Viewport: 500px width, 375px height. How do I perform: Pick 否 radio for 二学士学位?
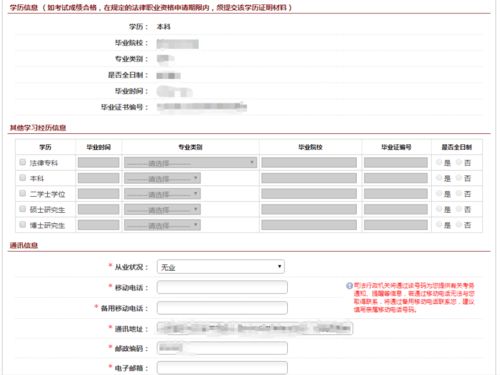459,194
